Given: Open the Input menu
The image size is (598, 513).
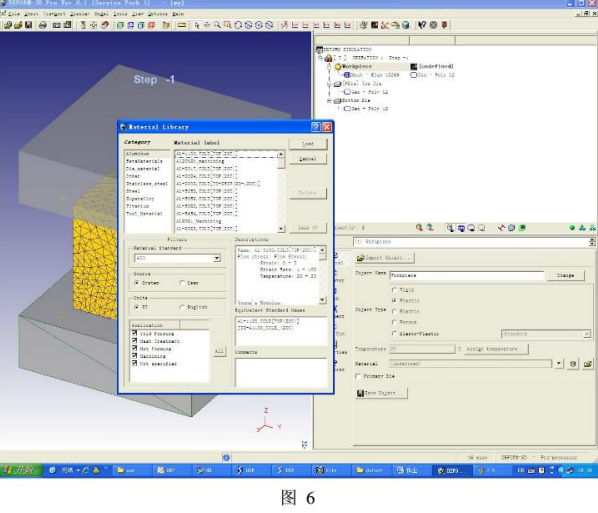Looking at the screenshot, I should click(x=31, y=14).
